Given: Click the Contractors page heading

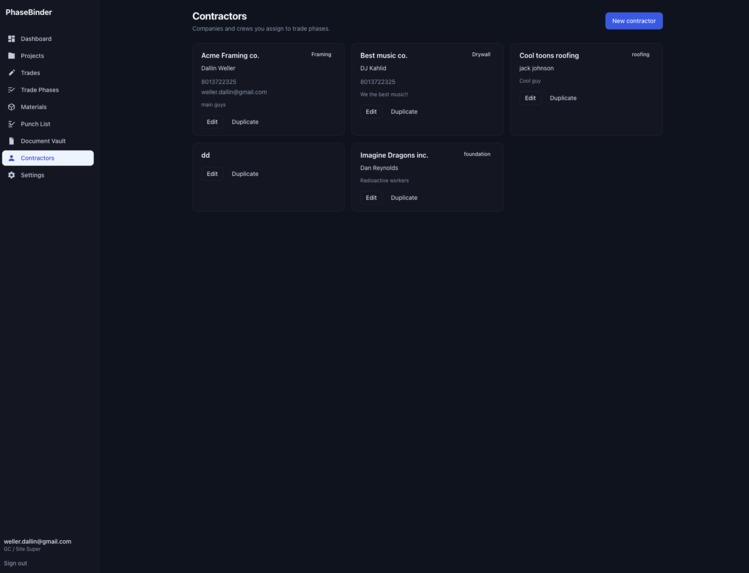Looking at the screenshot, I should 220,16.
